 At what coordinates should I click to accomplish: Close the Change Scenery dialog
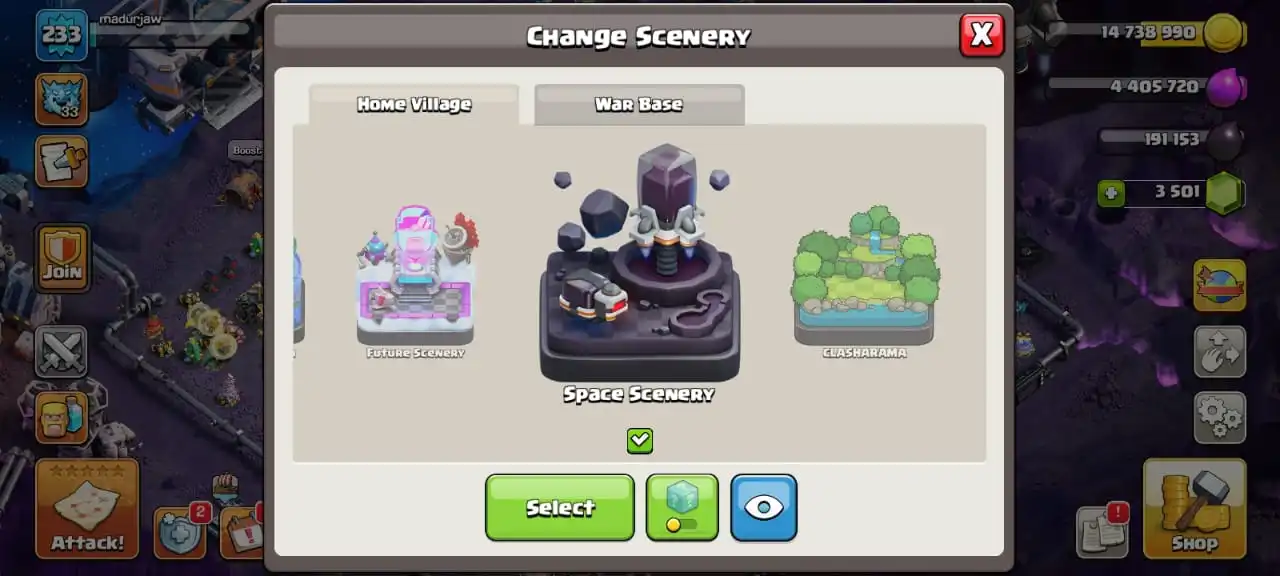[x=981, y=35]
